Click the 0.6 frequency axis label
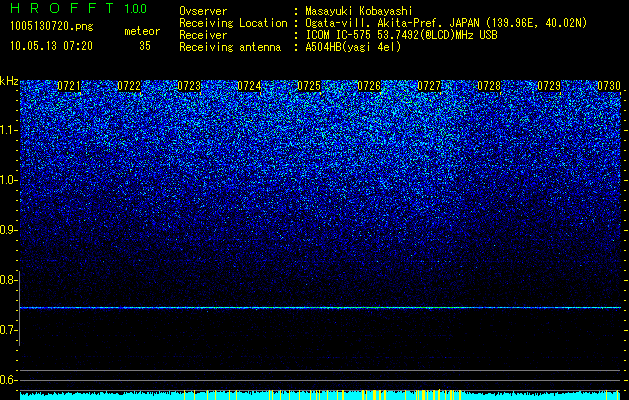 click(x=8, y=380)
